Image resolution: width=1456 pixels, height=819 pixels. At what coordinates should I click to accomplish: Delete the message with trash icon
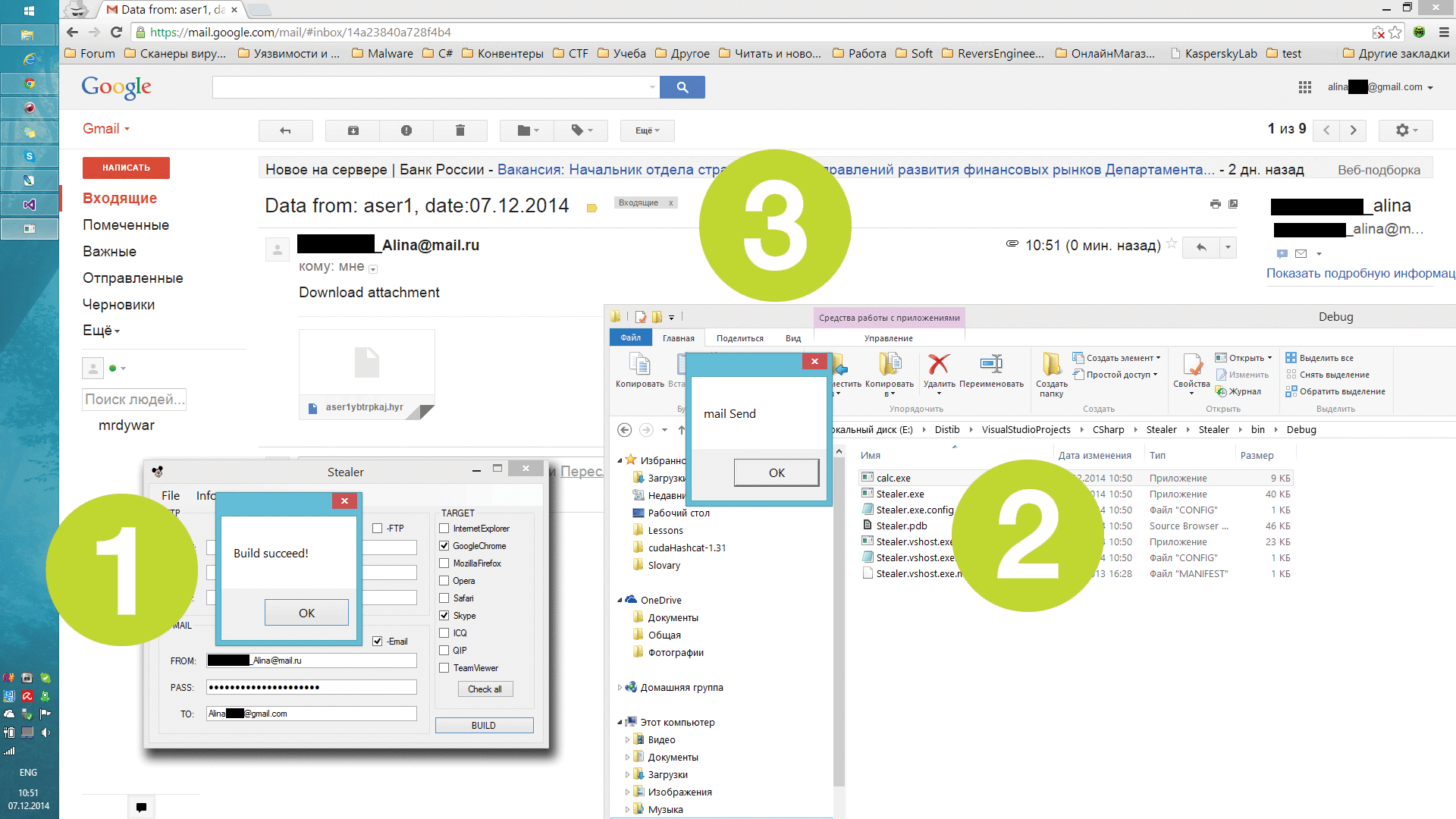coord(460,130)
